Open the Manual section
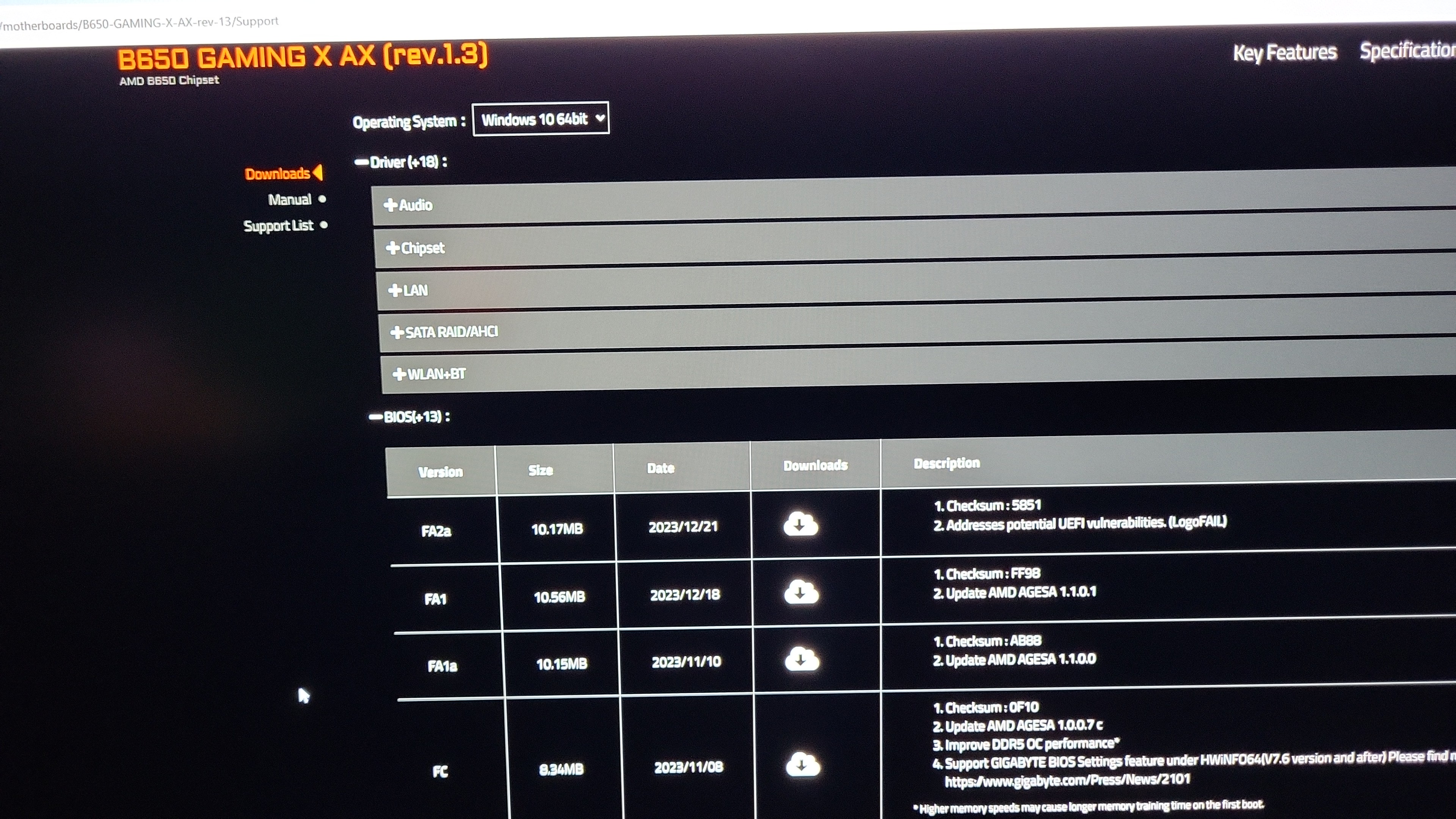The height and width of the screenshot is (819, 1456). 289,199
